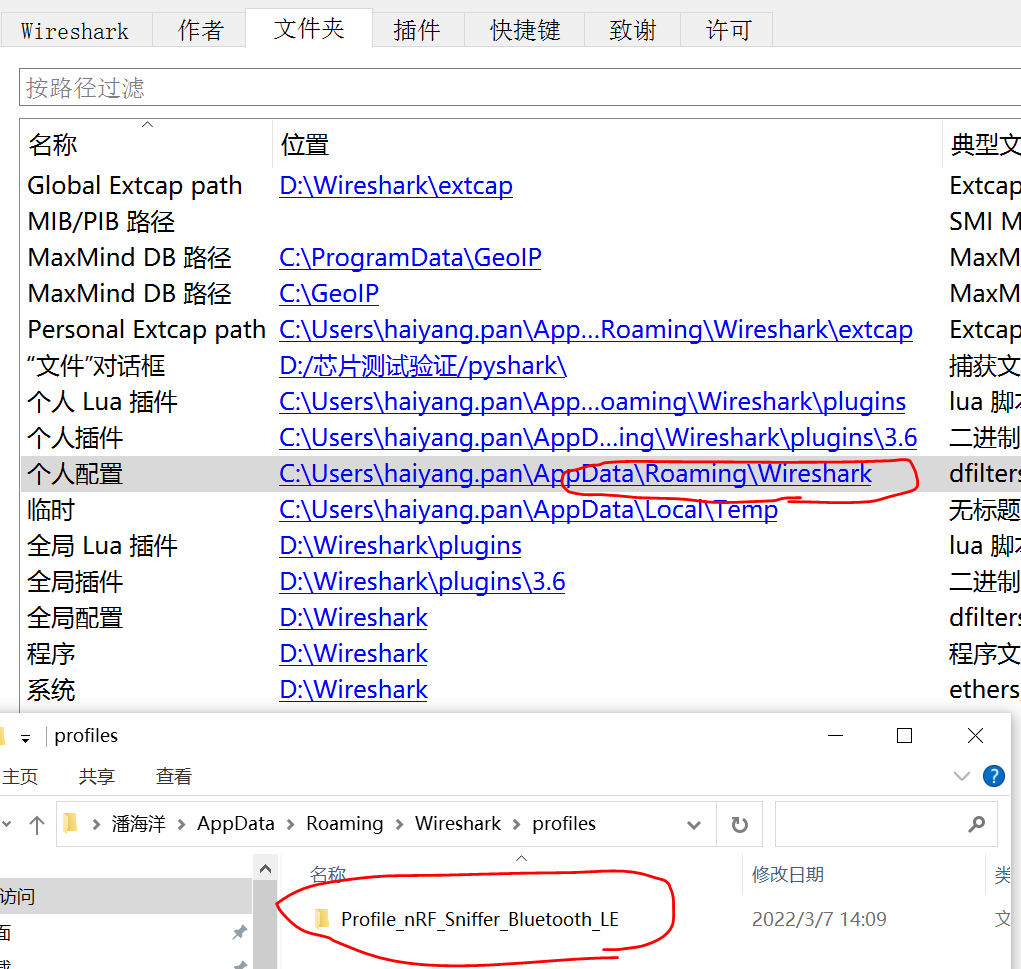
Task: Click the folder icon in the address bar
Action: point(68,823)
